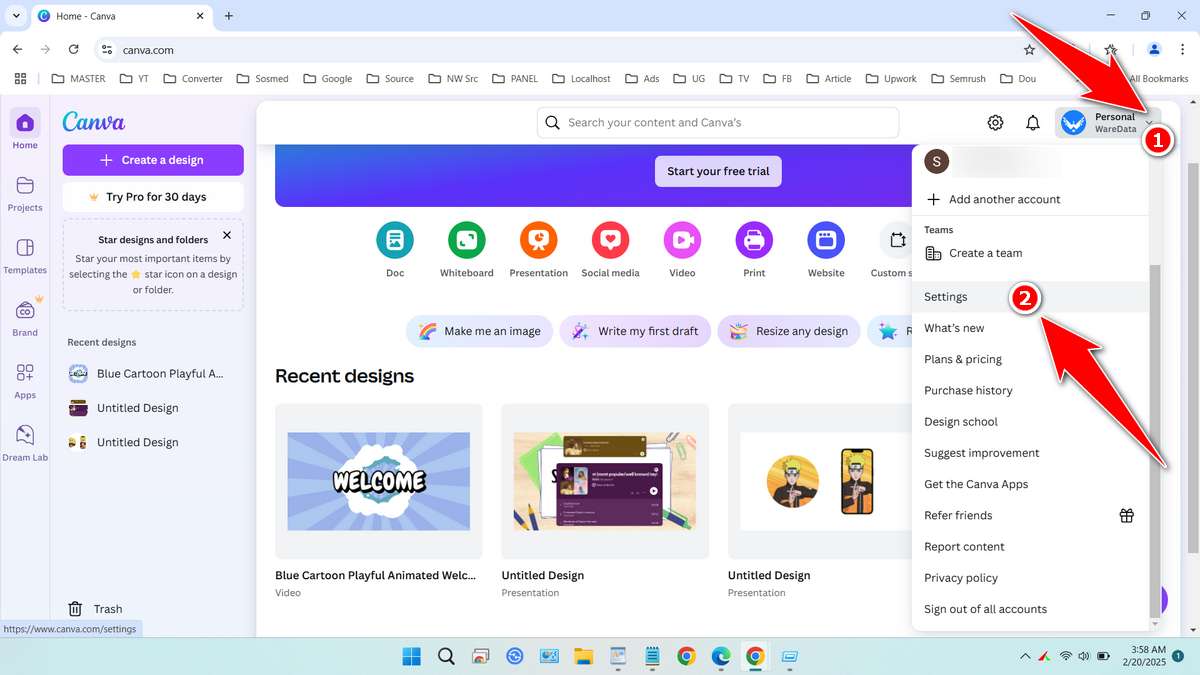Image resolution: width=1200 pixels, height=675 pixels.
Task: Open Dream Lab from the sidebar
Action: [x=25, y=443]
